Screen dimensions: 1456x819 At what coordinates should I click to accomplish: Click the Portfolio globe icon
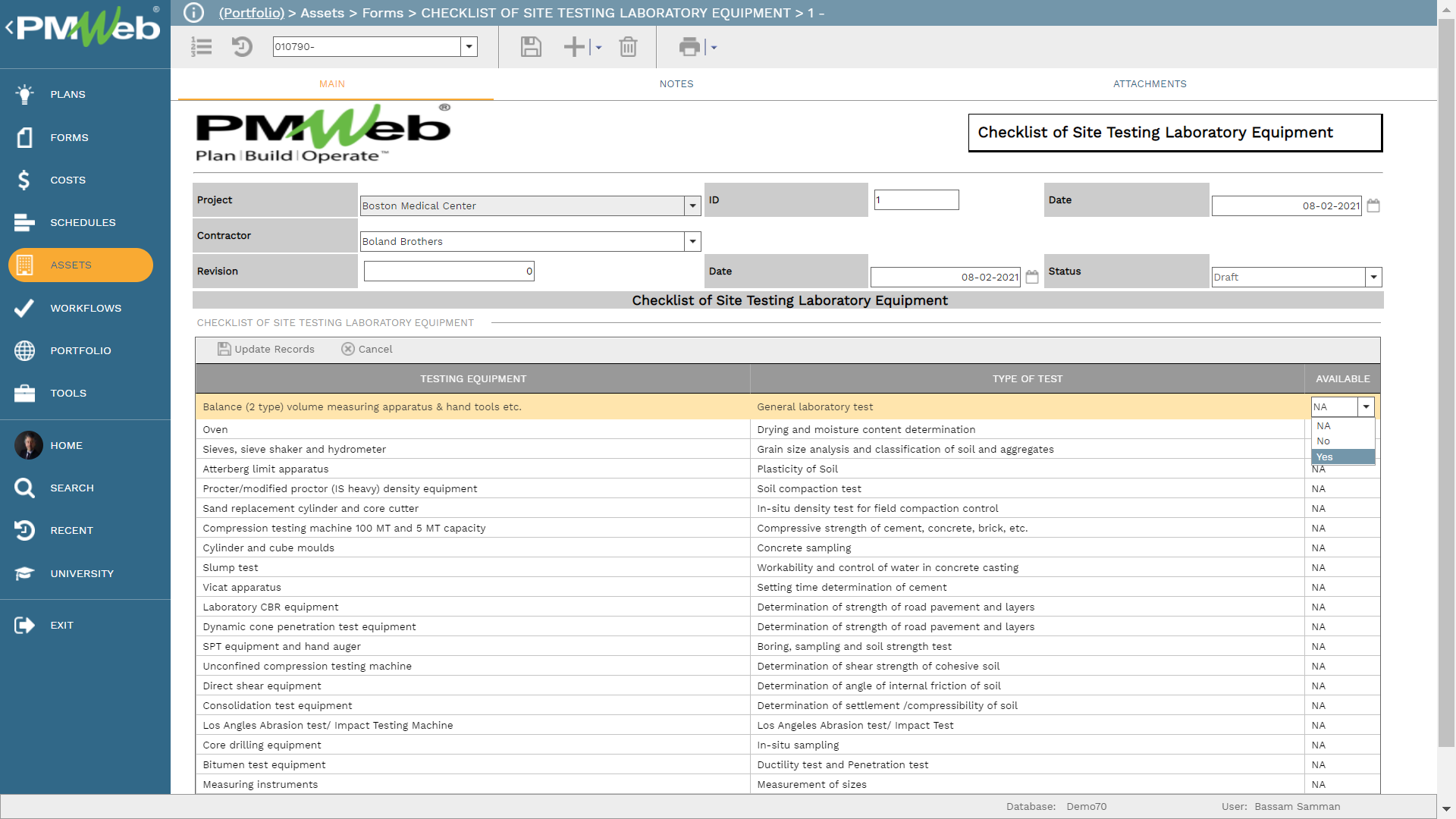[x=24, y=350]
